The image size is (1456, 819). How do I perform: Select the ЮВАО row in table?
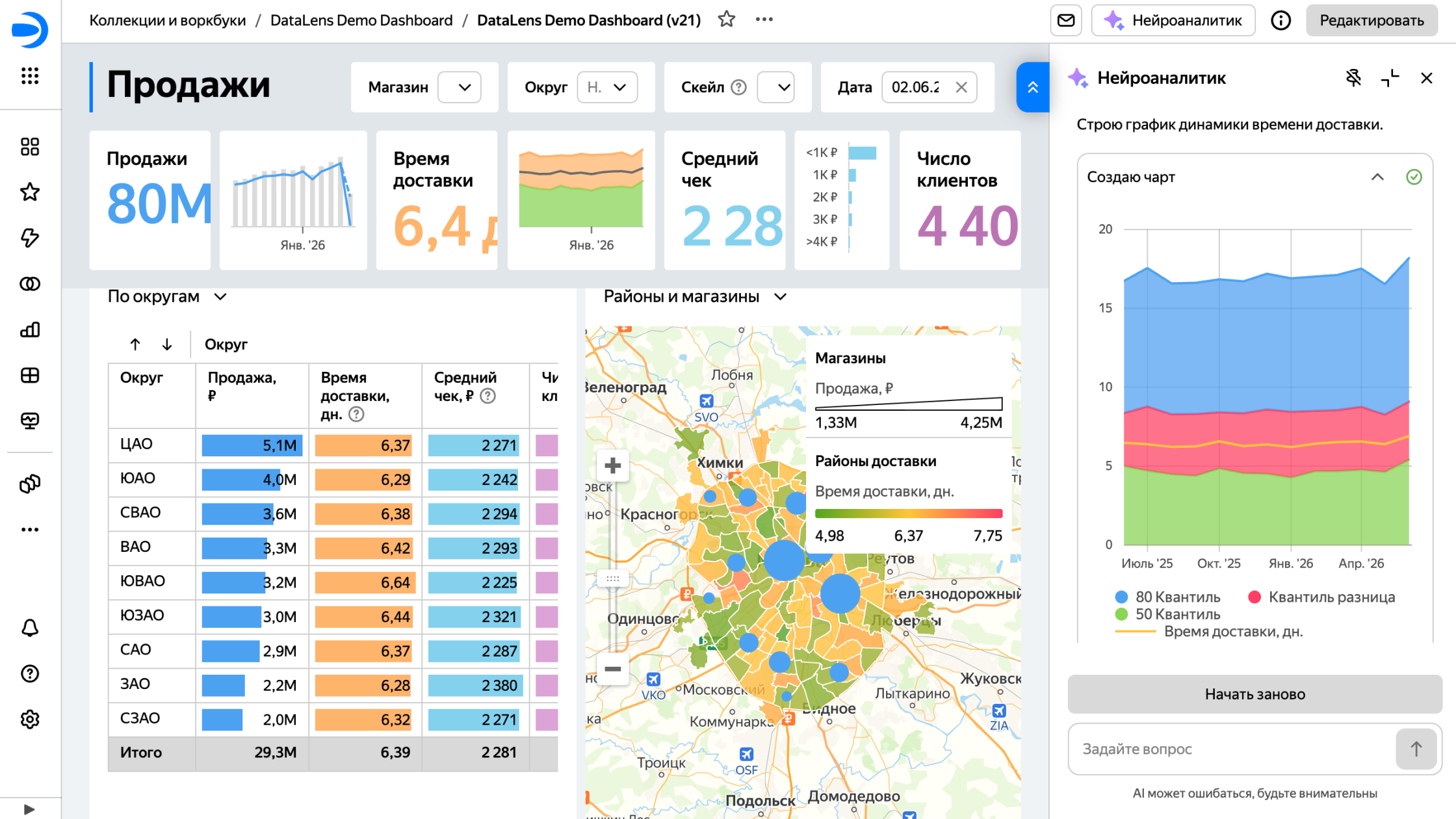[x=333, y=582]
